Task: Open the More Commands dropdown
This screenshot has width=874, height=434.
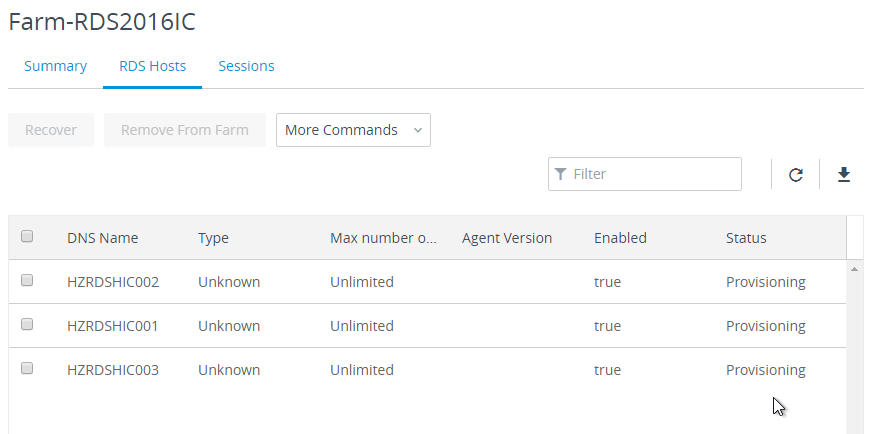Action: (x=353, y=130)
